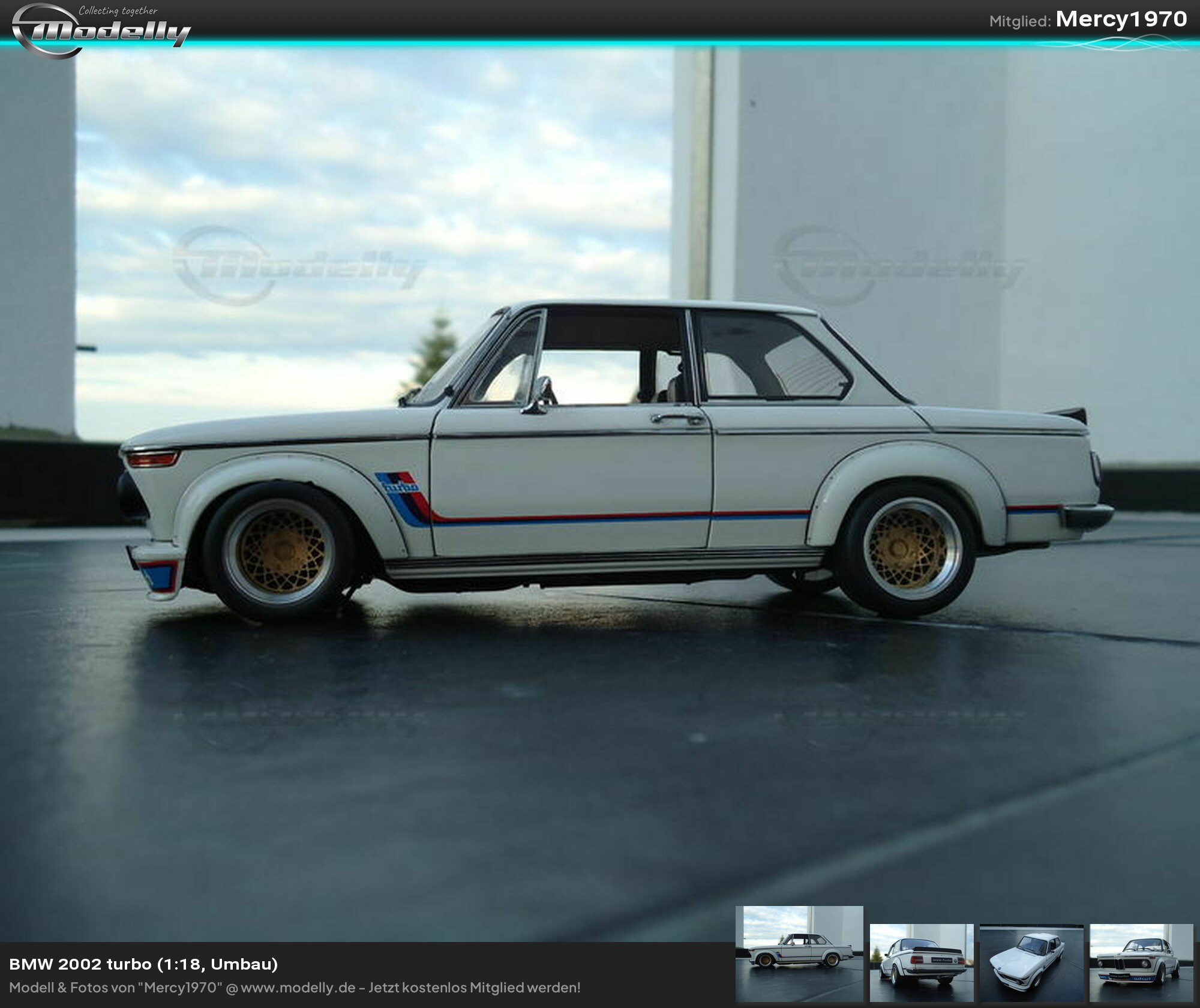The width and height of the screenshot is (1200, 1008).
Task: Click the right Modelly watermark on the photo
Action: [897, 265]
